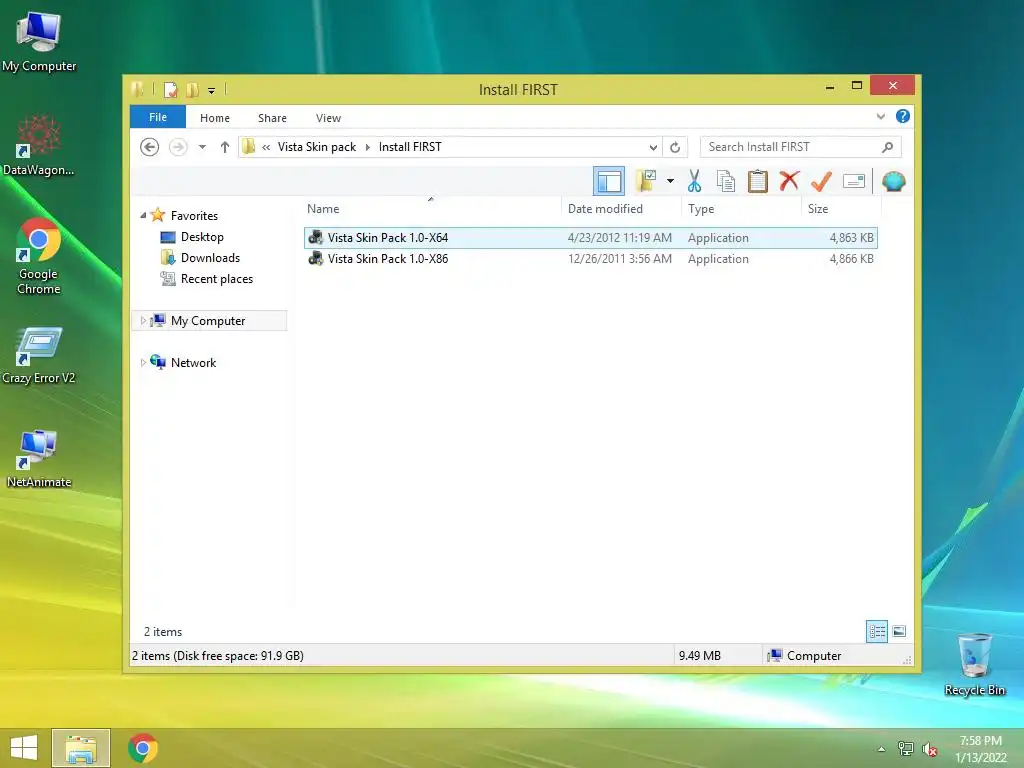Click the muted volume tray icon
The width and height of the screenshot is (1024, 768).
(x=929, y=749)
